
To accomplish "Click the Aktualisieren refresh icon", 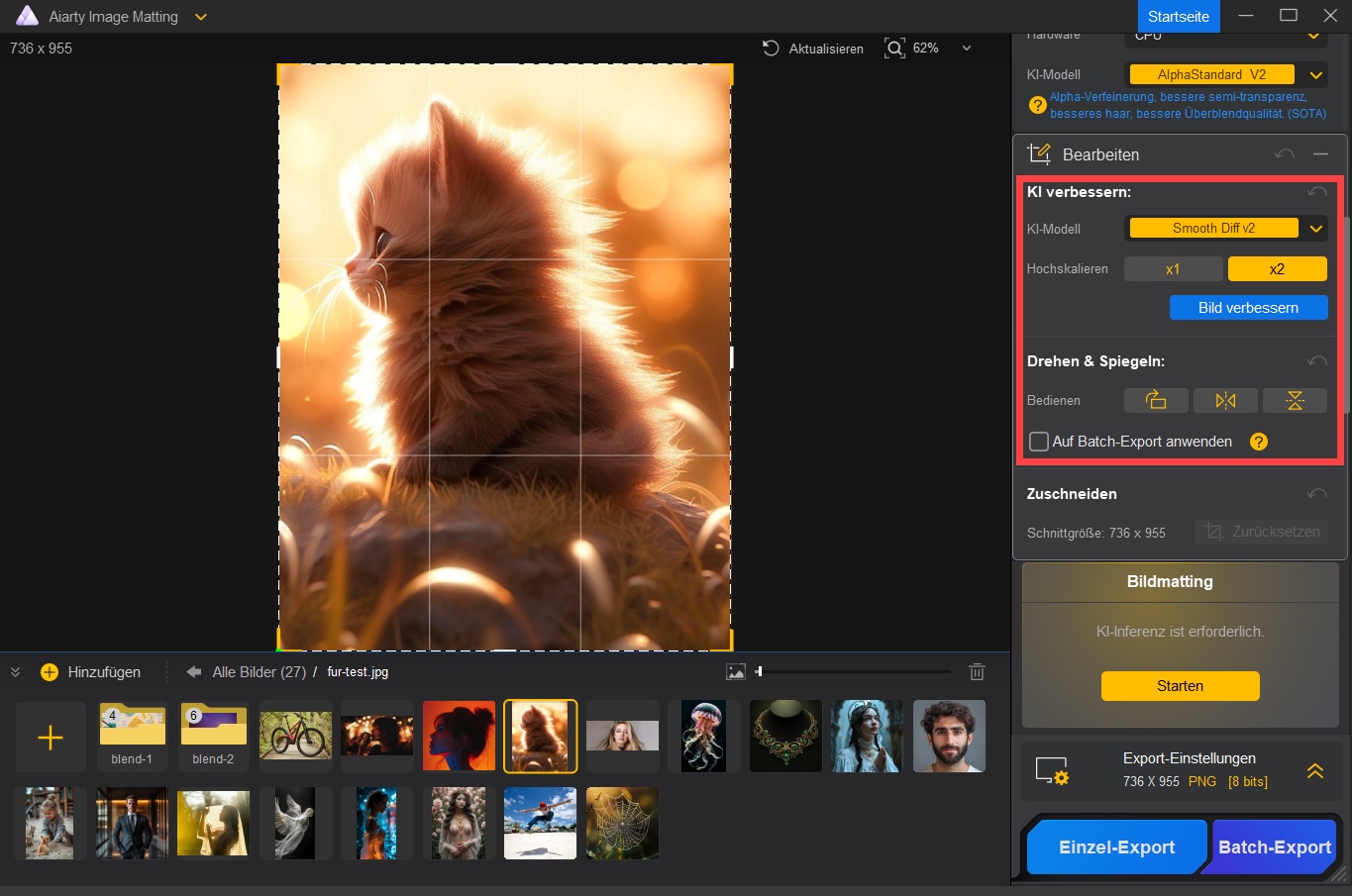I will 771,49.
